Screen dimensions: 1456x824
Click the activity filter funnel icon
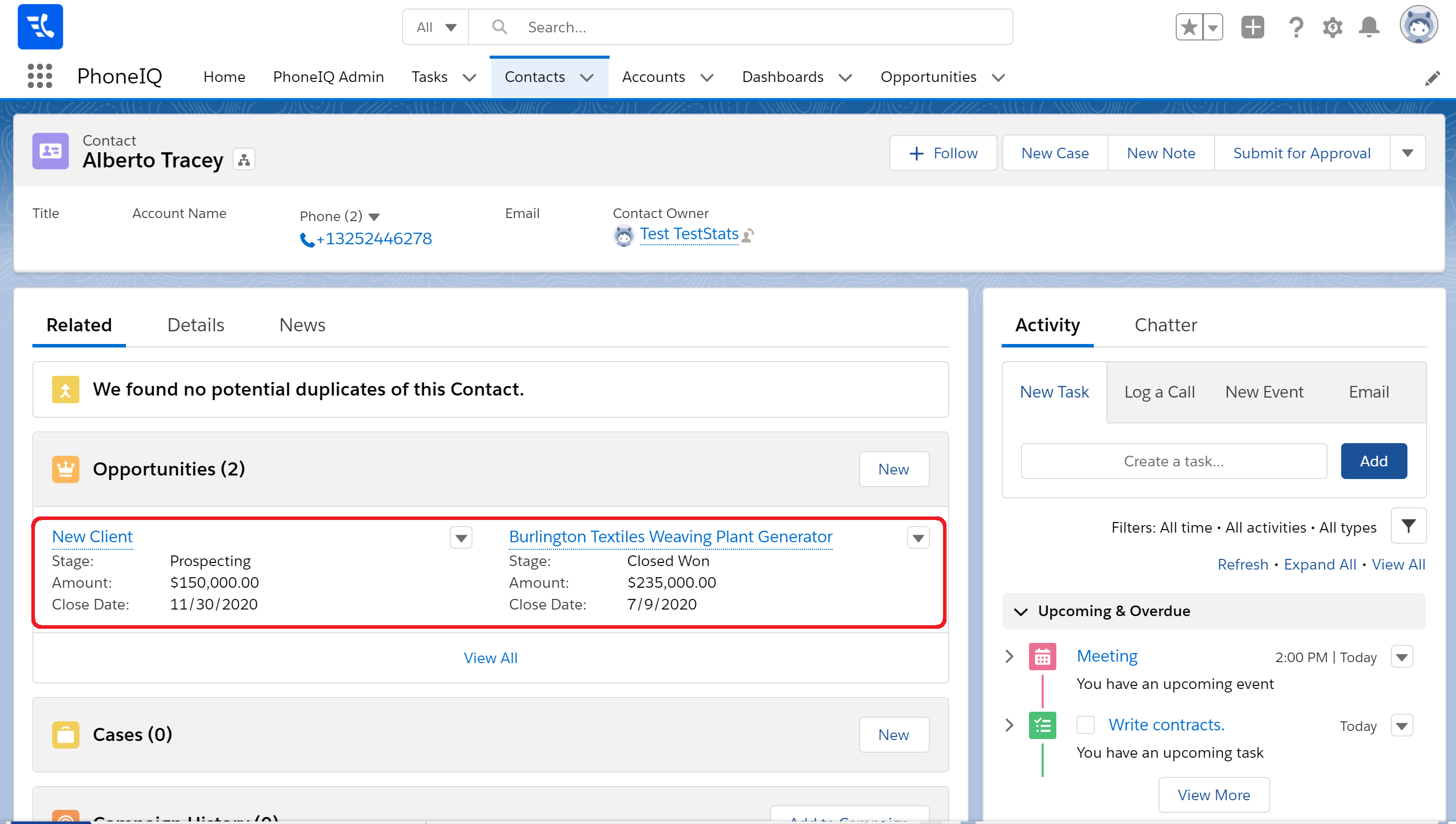[1408, 527]
